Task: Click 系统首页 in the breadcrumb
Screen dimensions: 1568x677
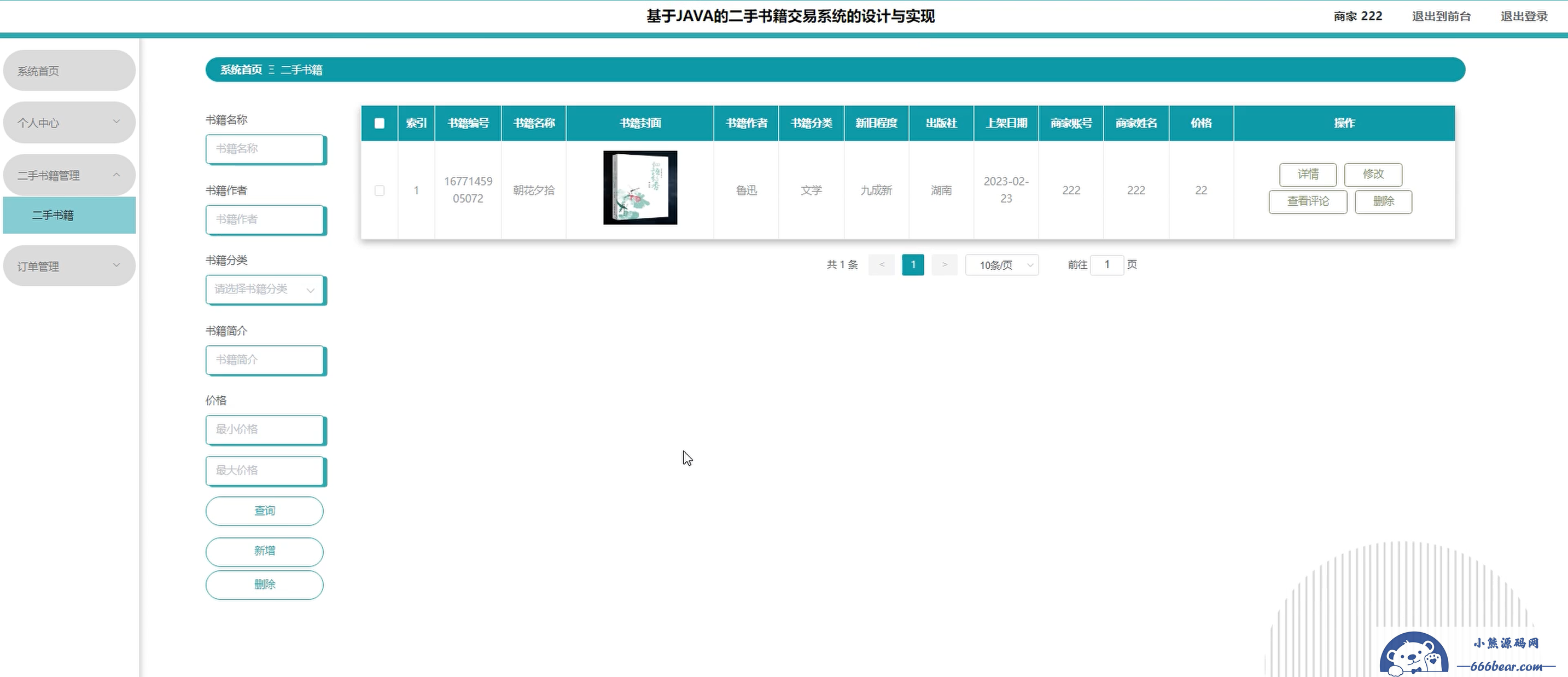Action: [241, 70]
